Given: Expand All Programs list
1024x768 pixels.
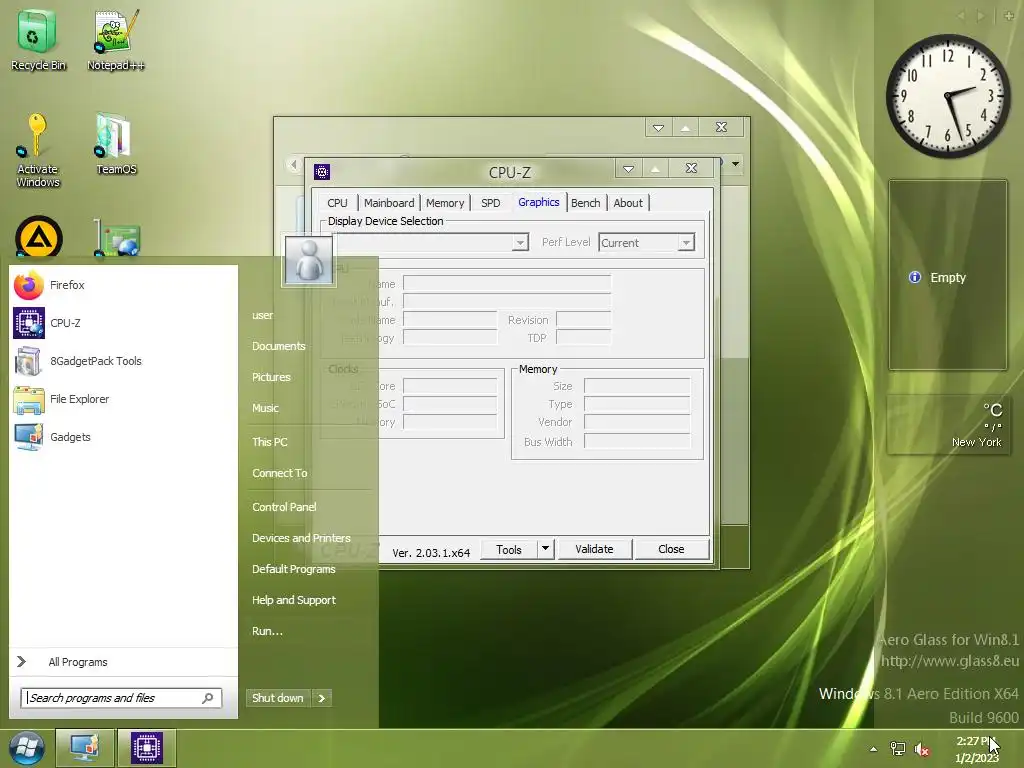Looking at the screenshot, I should point(123,662).
